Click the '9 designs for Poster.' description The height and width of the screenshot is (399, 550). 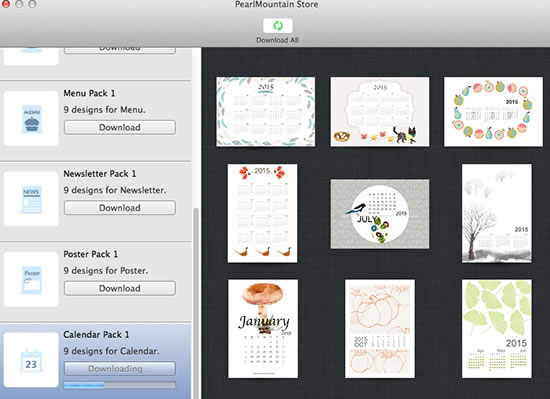pos(106,270)
